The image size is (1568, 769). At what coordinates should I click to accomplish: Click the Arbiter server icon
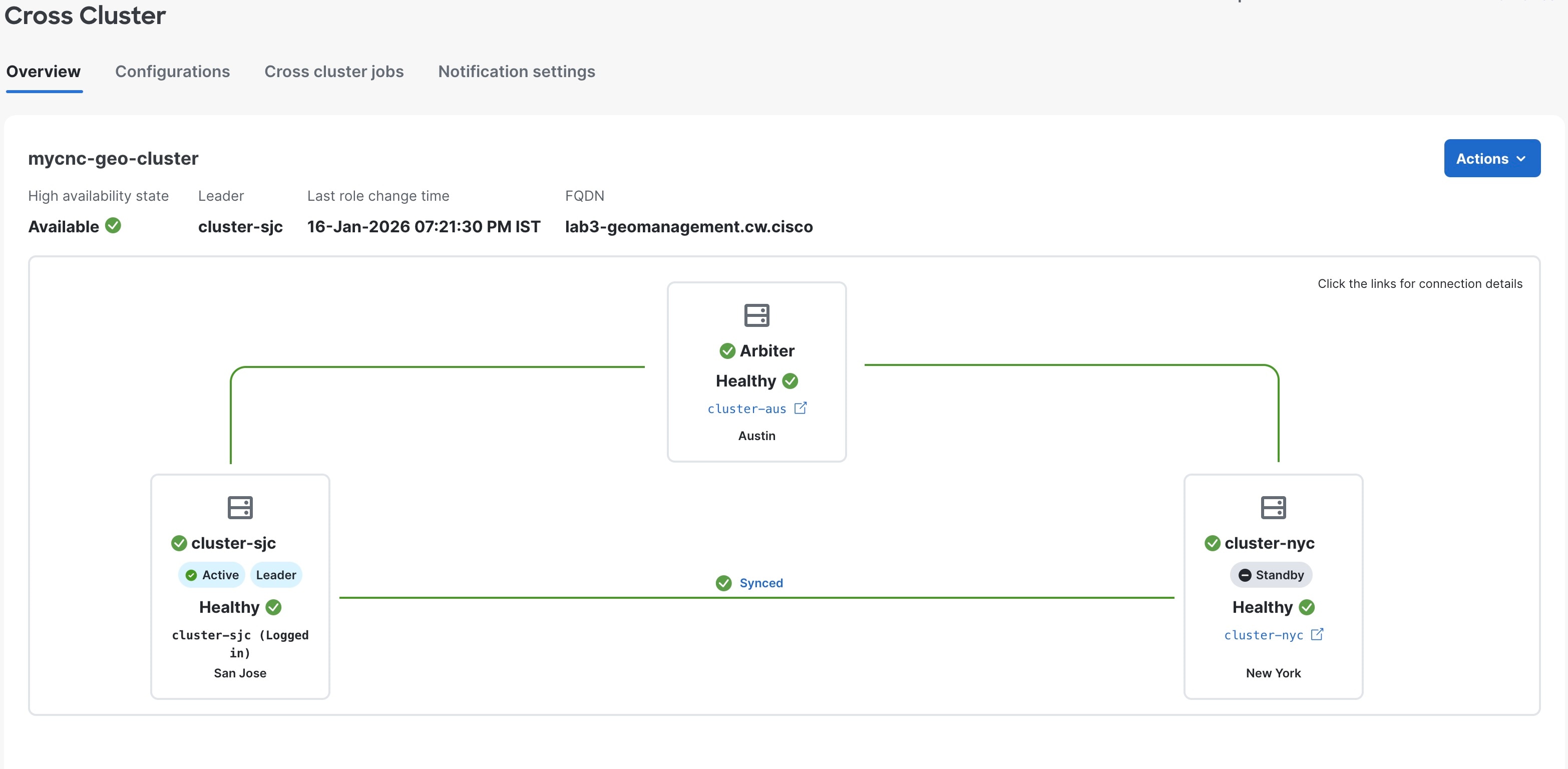tap(756, 315)
